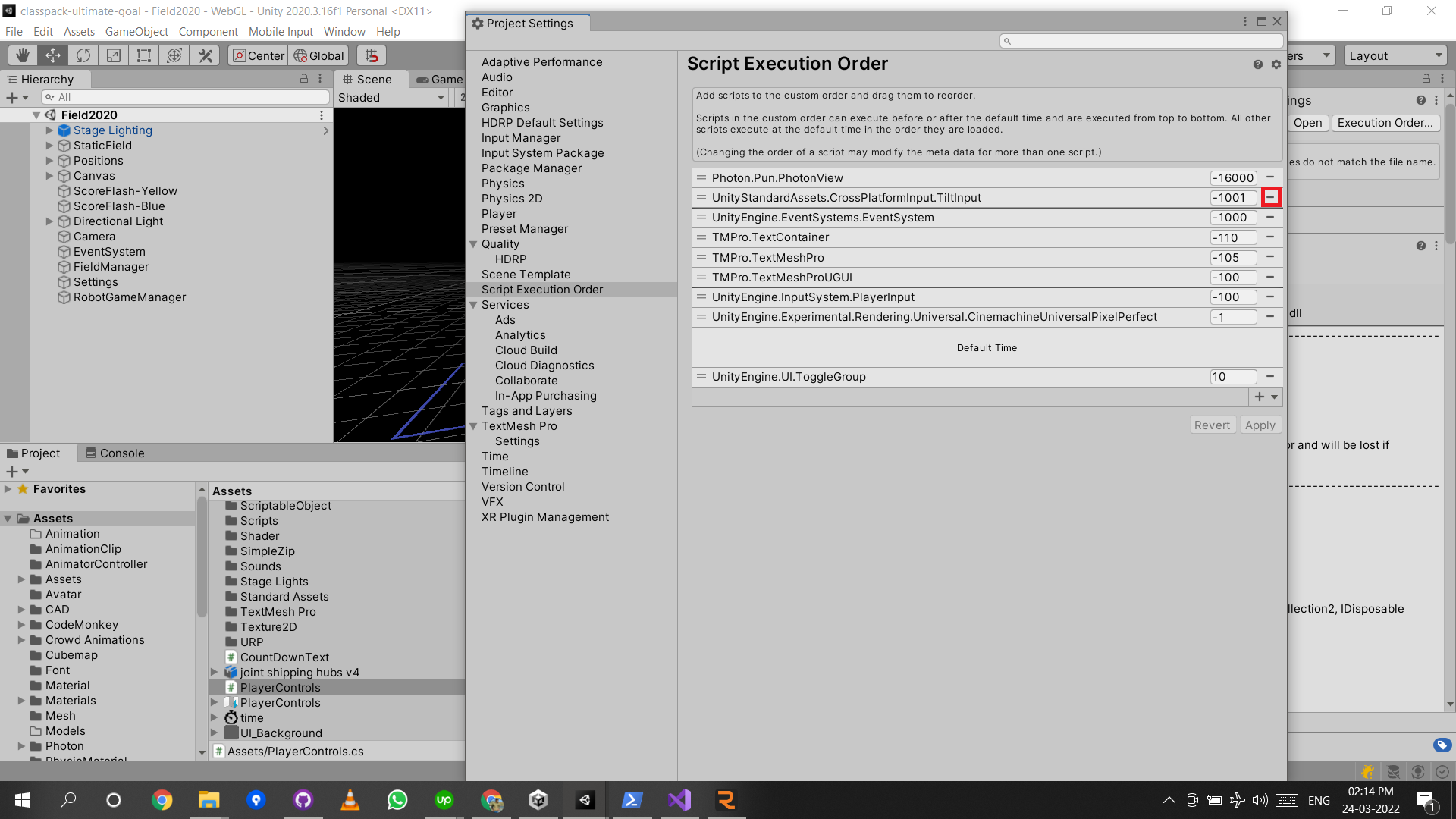Toggle Global handle rotation button
The image size is (1456, 819).
(x=318, y=55)
